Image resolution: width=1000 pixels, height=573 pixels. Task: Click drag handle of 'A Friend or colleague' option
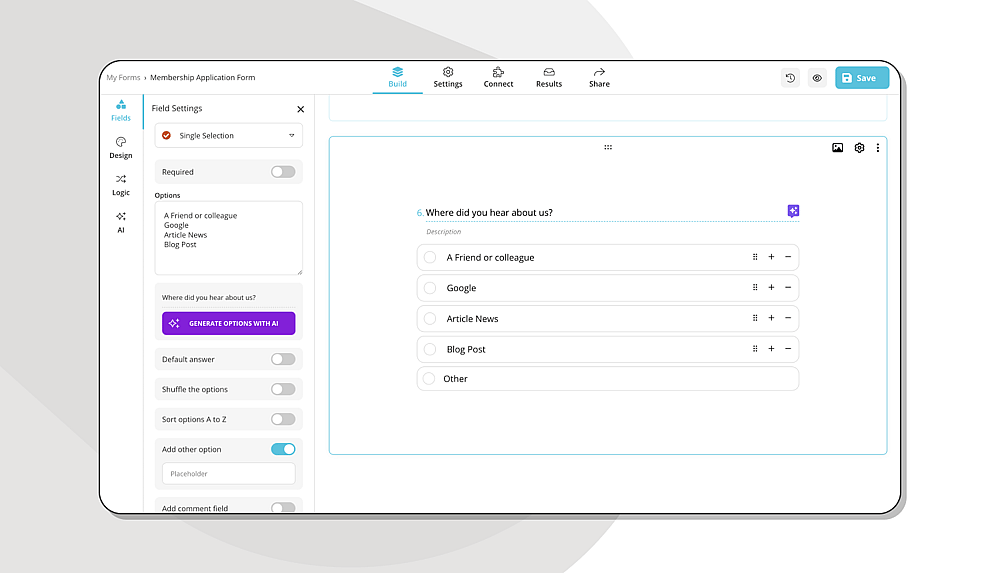[x=755, y=257]
